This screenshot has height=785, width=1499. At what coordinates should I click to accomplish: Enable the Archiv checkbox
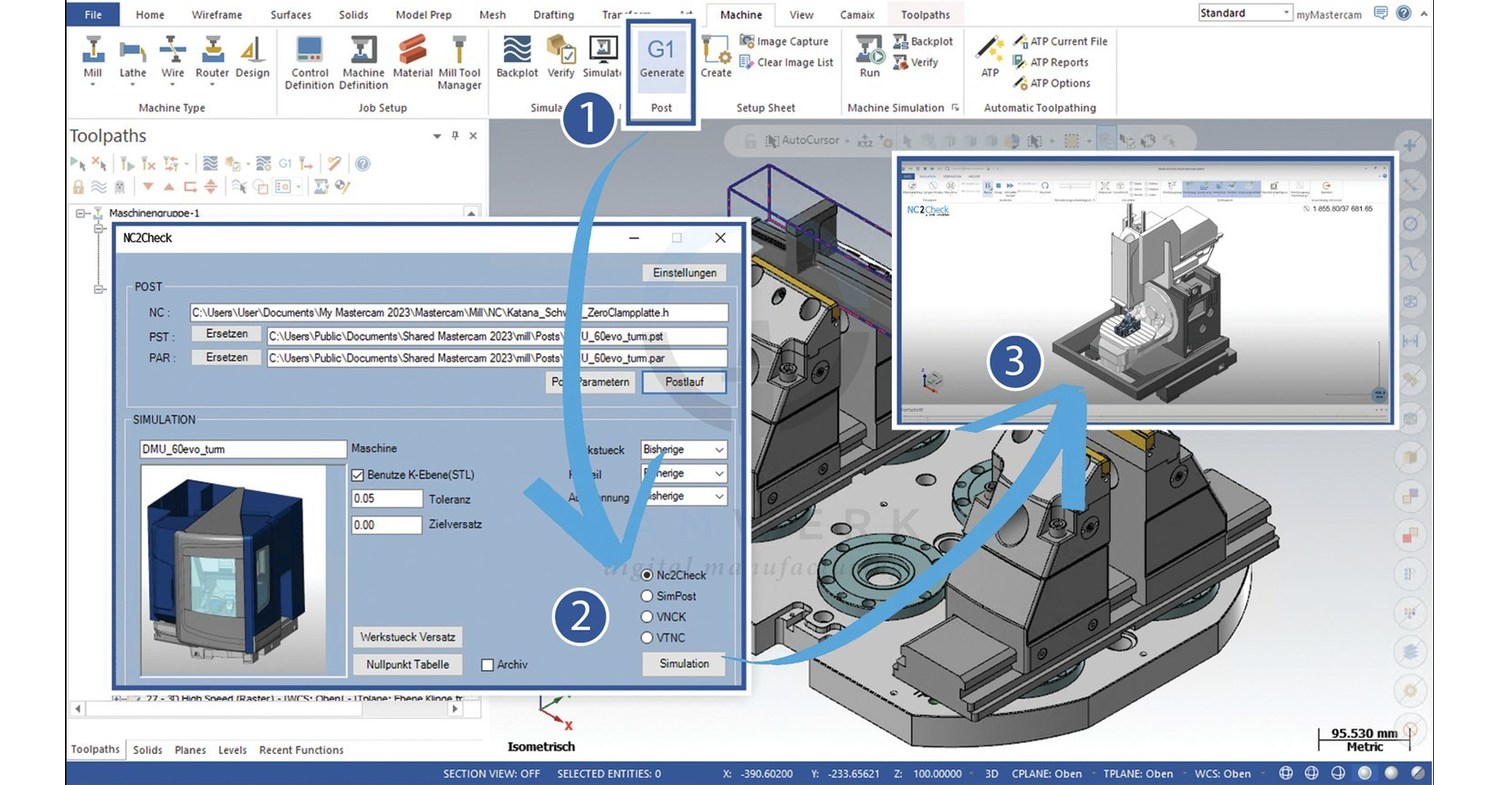pos(488,665)
